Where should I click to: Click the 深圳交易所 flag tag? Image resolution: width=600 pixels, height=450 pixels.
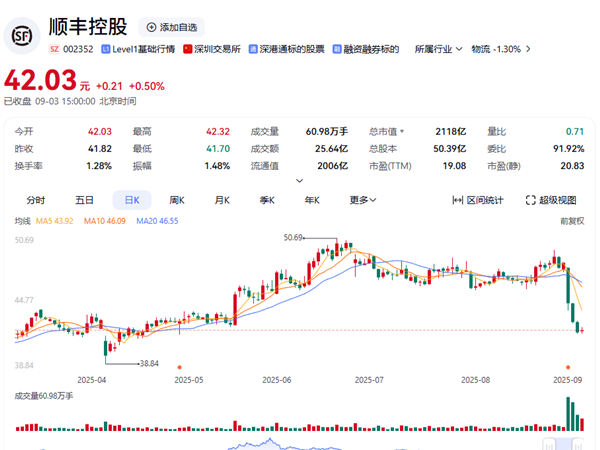click(x=212, y=49)
